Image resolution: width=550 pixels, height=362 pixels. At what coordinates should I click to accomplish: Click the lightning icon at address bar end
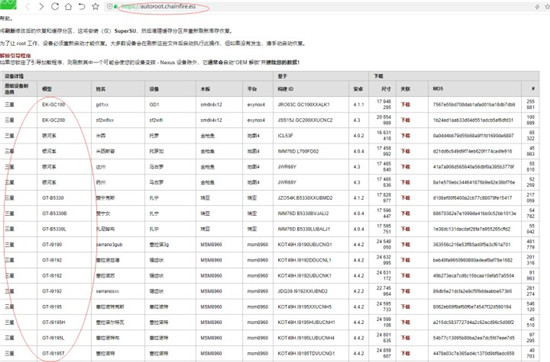pyautogui.click(x=537, y=7)
